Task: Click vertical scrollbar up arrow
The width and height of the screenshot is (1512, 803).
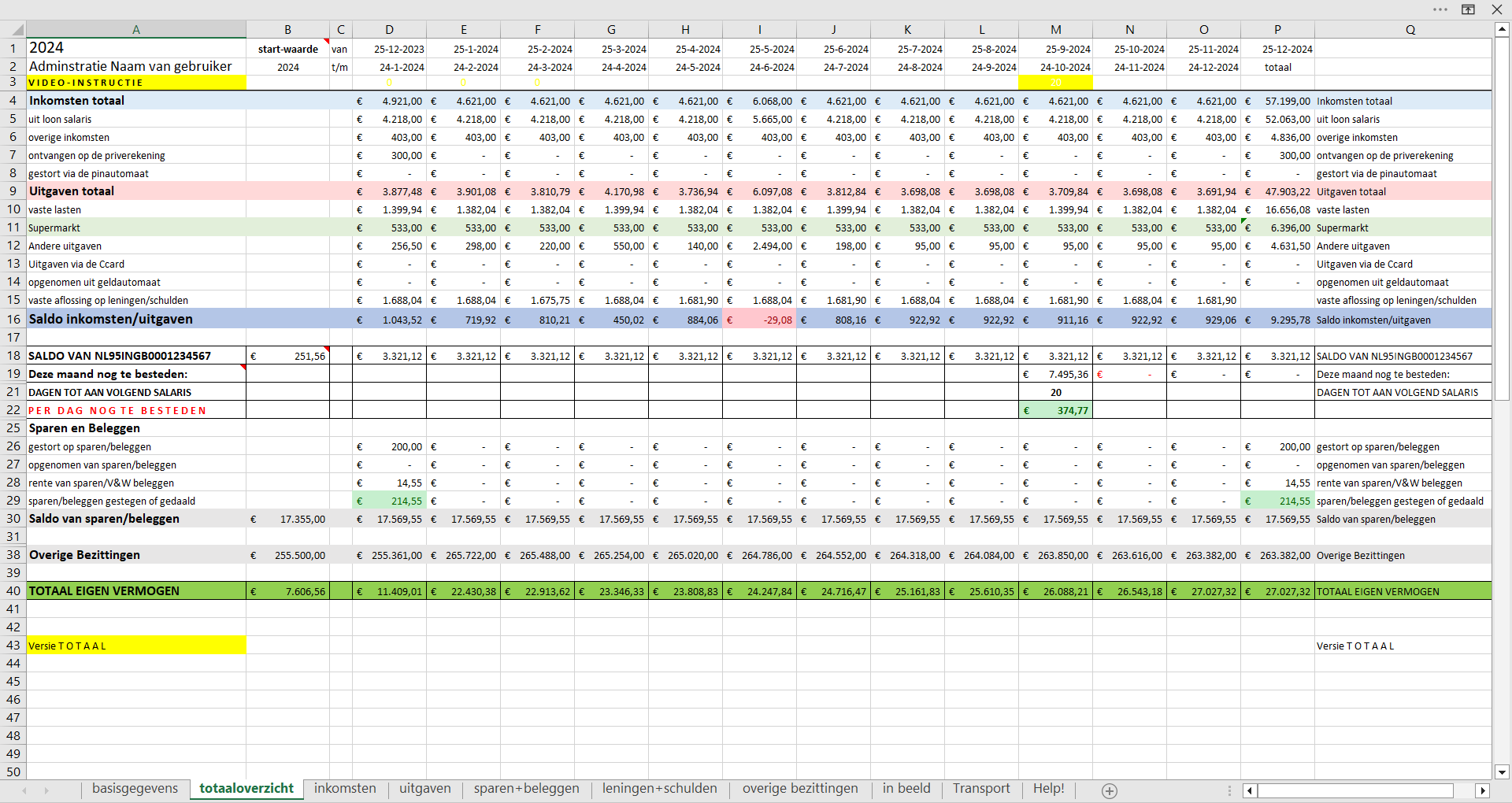Action: point(1501,29)
